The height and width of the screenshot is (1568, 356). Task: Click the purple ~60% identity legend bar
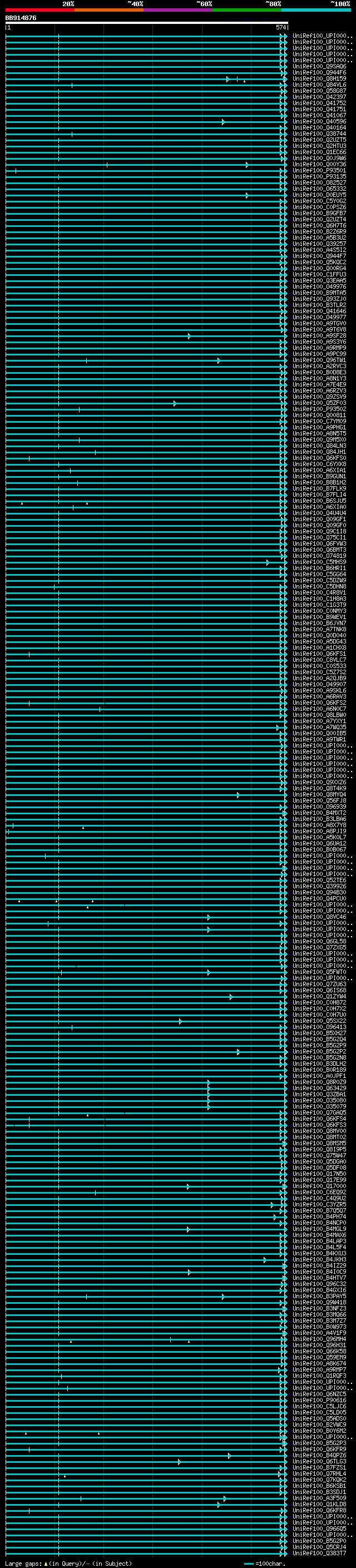pos(179,10)
